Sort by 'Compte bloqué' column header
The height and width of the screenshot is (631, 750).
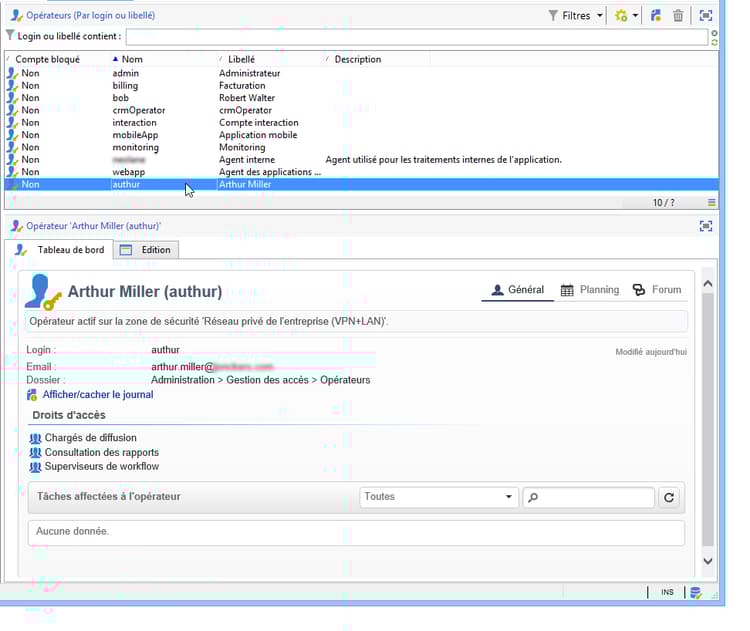click(x=47, y=59)
